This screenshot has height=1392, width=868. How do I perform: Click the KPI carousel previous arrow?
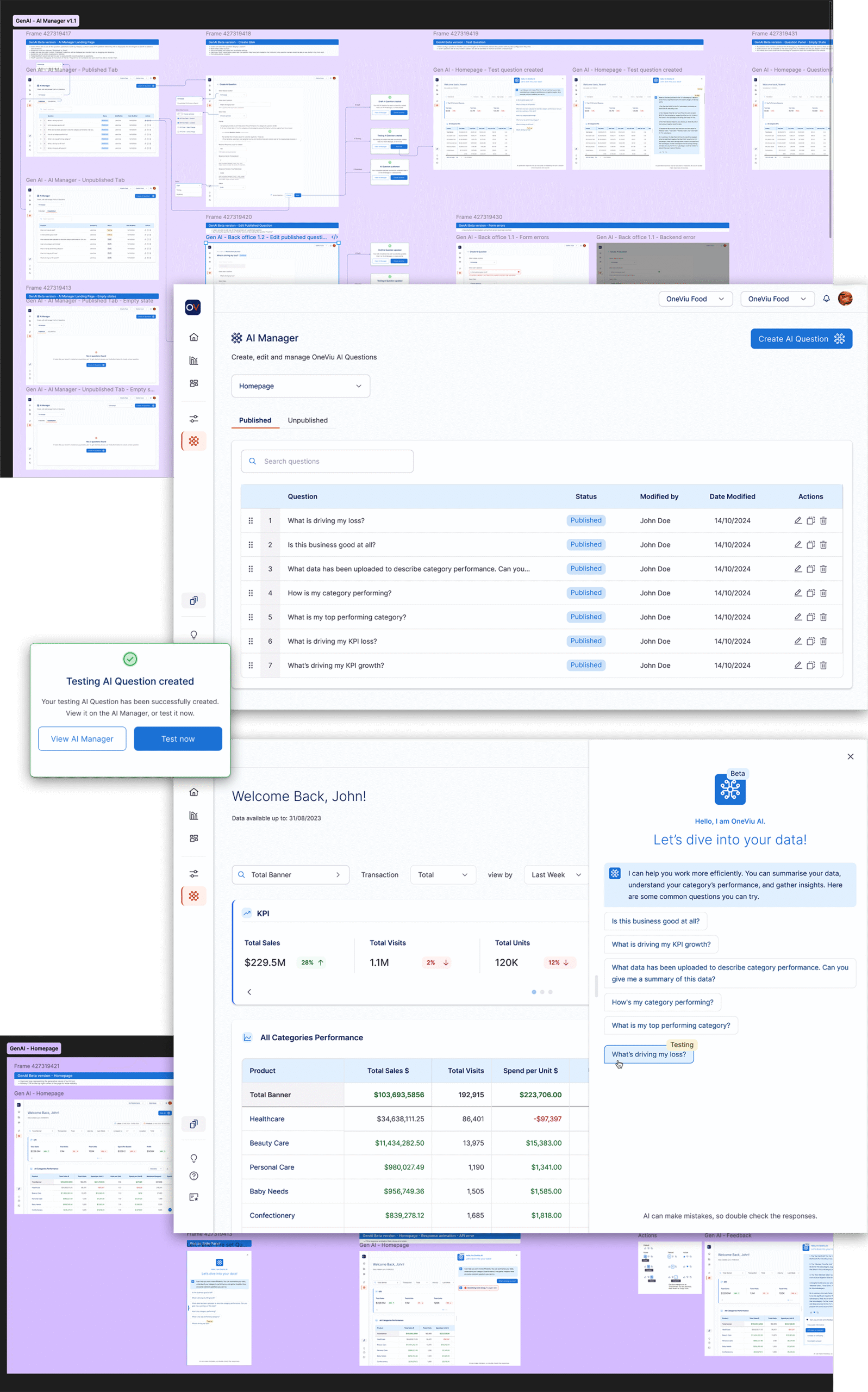pos(249,992)
